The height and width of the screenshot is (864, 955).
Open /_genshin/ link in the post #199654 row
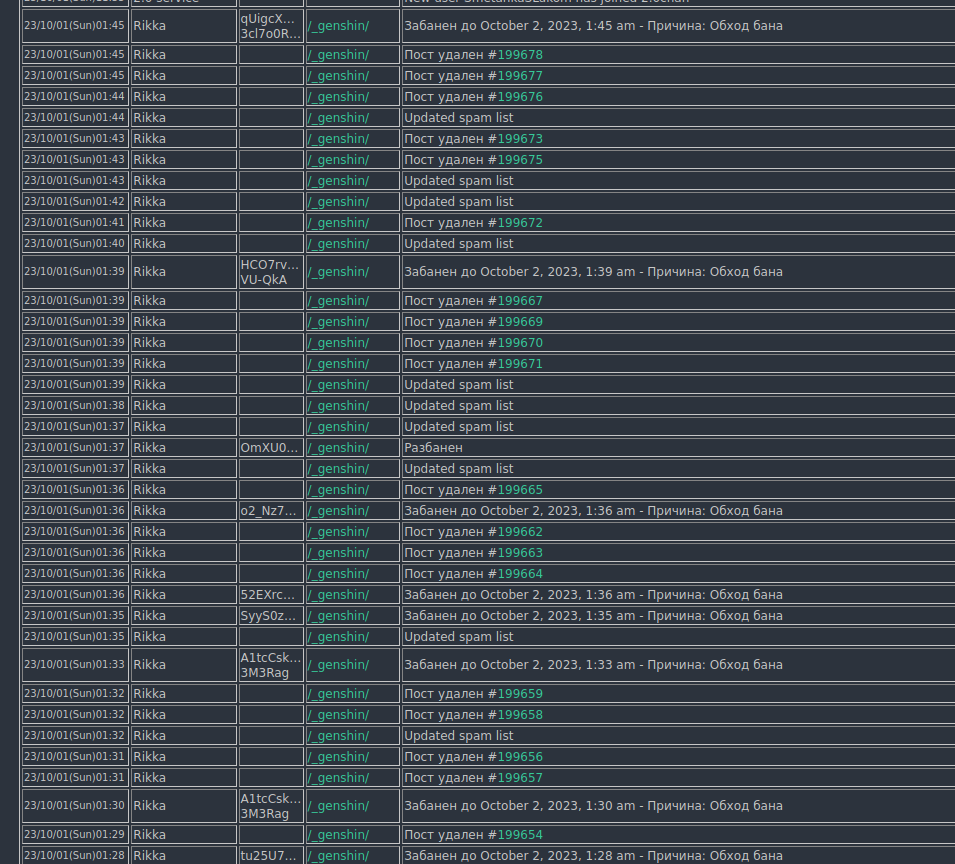pos(338,835)
